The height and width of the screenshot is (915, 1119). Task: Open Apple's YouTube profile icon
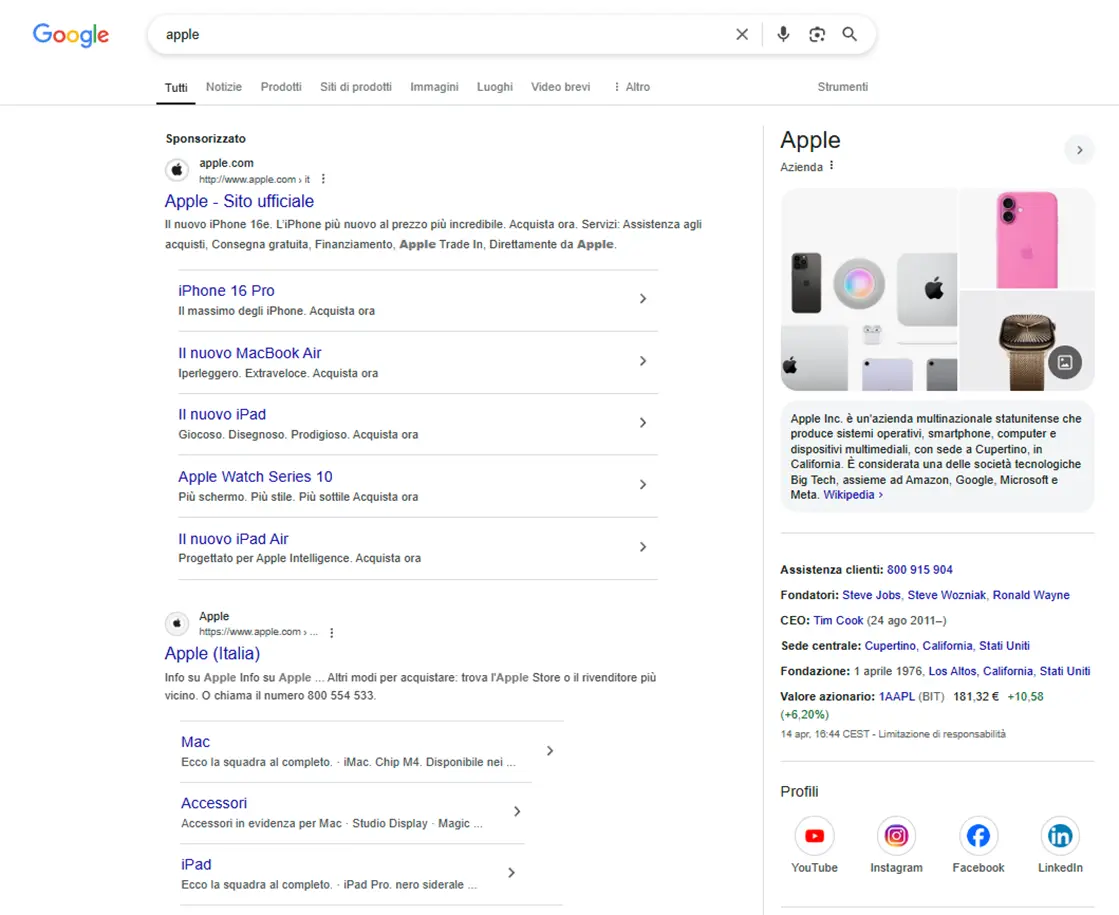[814, 836]
